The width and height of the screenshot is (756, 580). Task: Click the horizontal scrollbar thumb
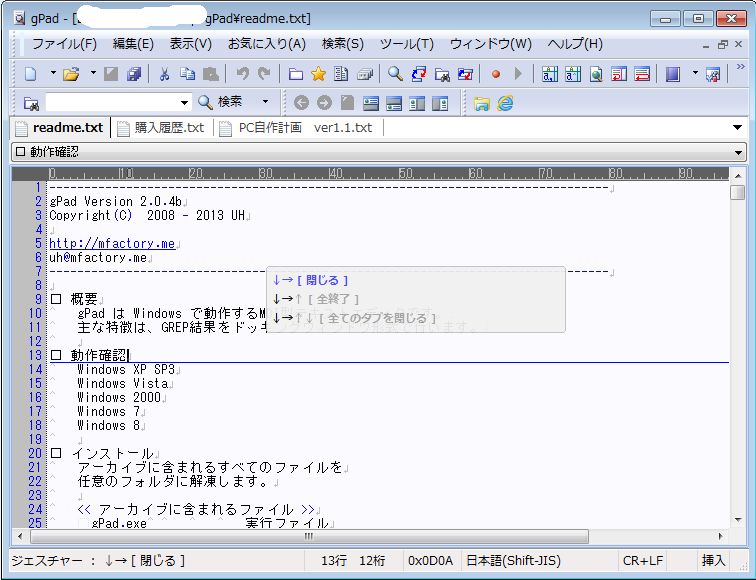309,536
